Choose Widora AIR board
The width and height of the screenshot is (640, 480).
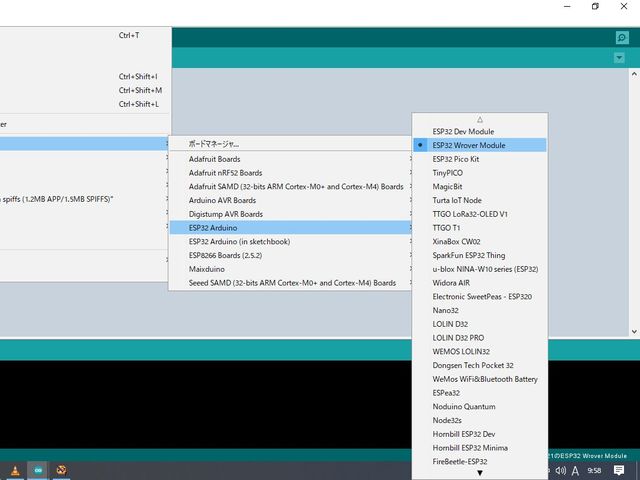pyautogui.click(x=480, y=282)
